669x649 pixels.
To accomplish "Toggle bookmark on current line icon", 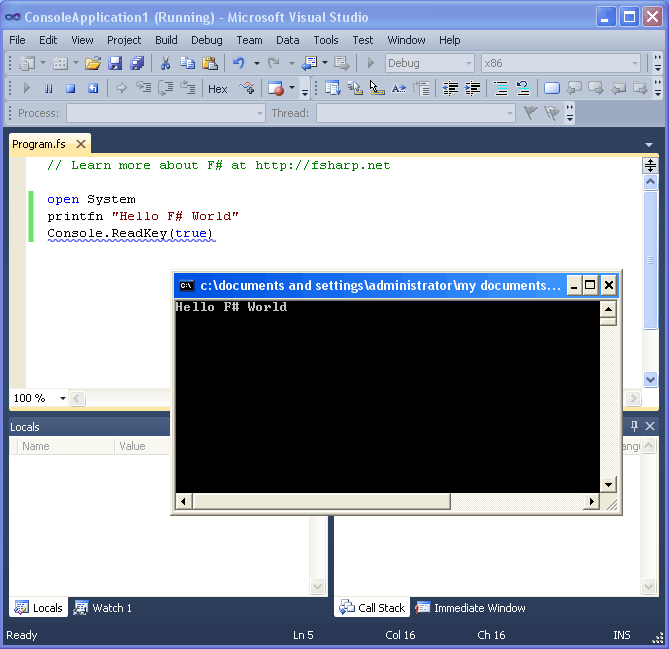I will click(552, 88).
